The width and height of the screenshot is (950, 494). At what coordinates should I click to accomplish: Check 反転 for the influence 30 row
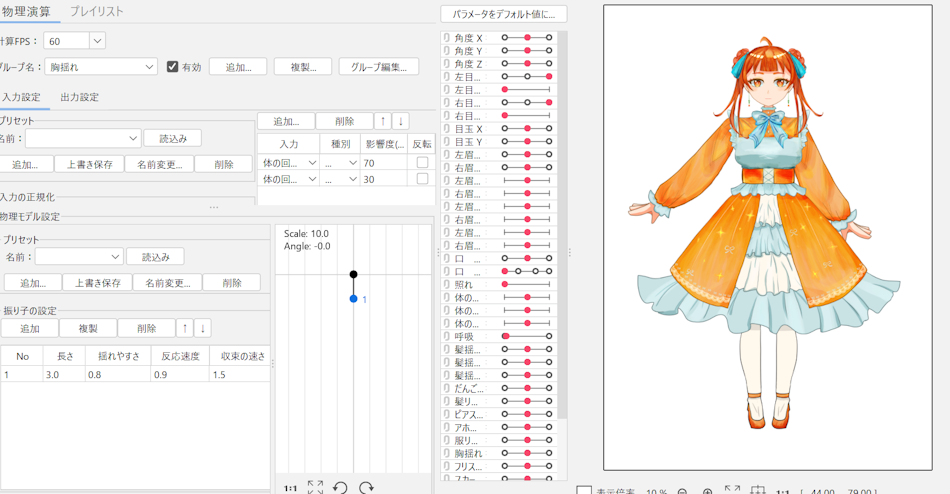click(x=422, y=179)
